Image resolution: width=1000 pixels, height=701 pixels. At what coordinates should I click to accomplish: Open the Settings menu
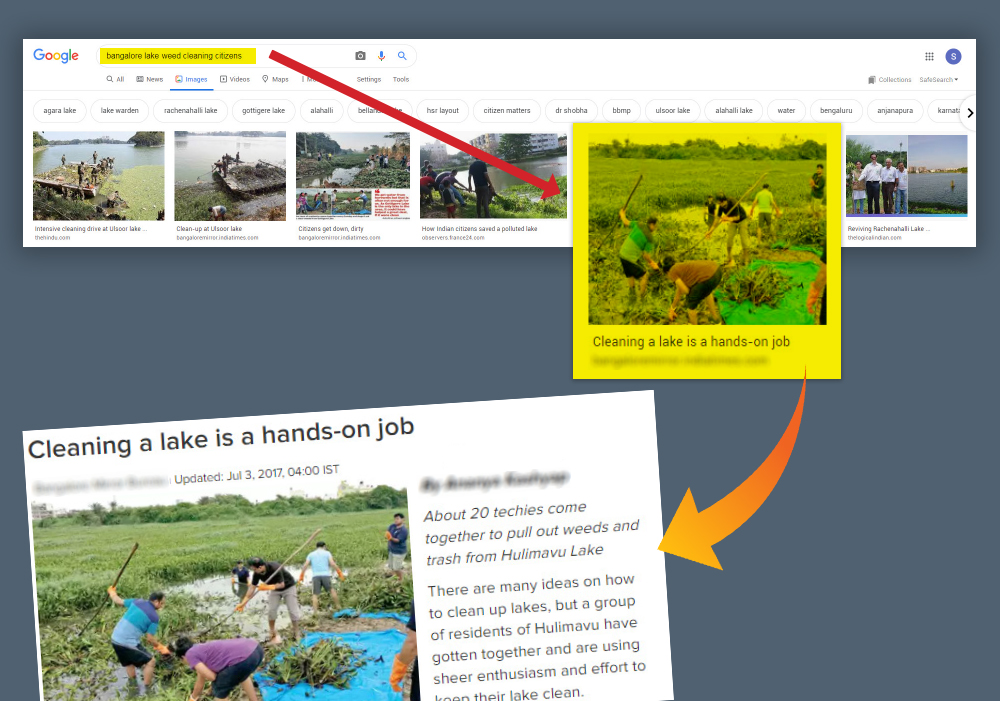pos(368,79)
